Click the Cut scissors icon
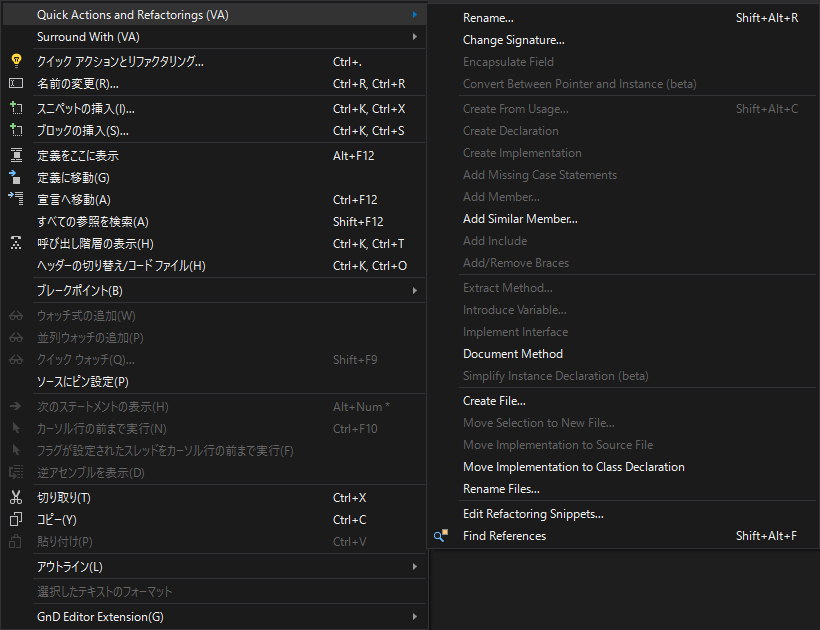 15,497
